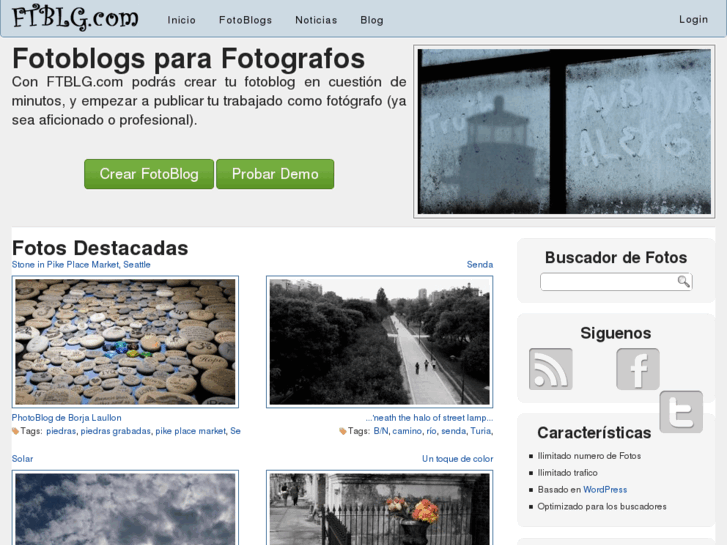Screen dimensions: 727x545
Task: Open the Facebook icon under Siguenos
Action: click(638, 369)
